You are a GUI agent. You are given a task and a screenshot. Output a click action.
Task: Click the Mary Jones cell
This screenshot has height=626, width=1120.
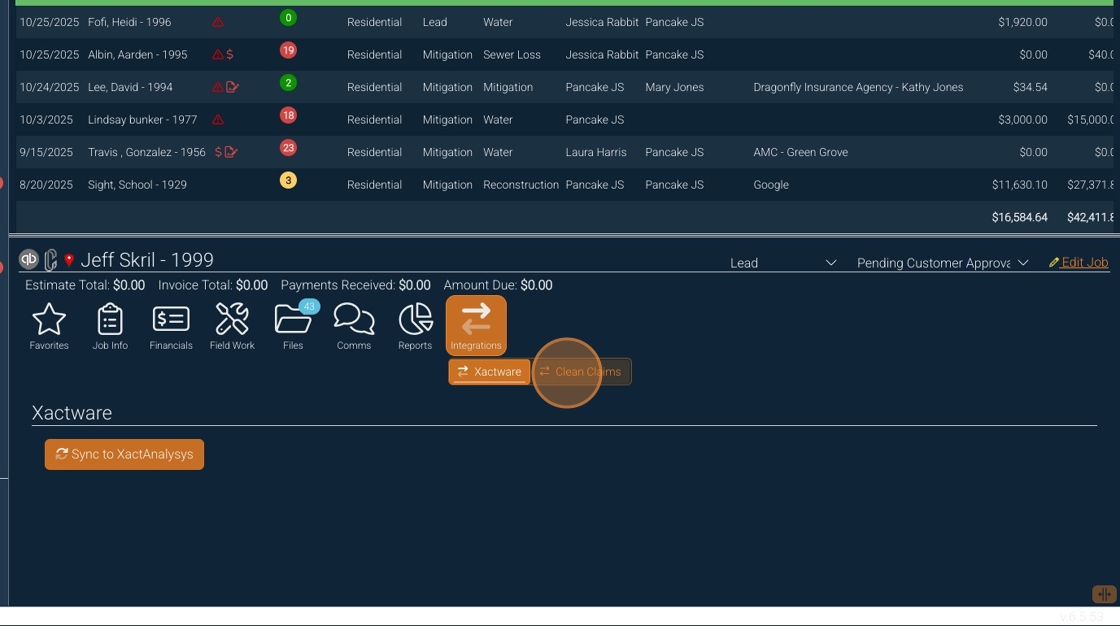[x=674, y=87]
